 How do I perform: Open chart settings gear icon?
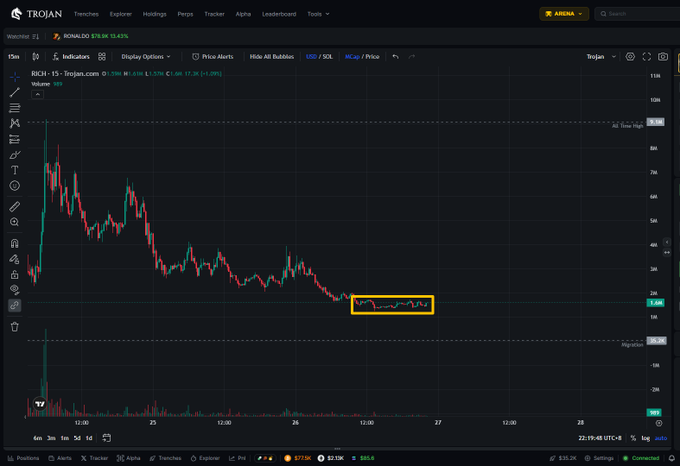pyautogui.click(x=630, y=57)
